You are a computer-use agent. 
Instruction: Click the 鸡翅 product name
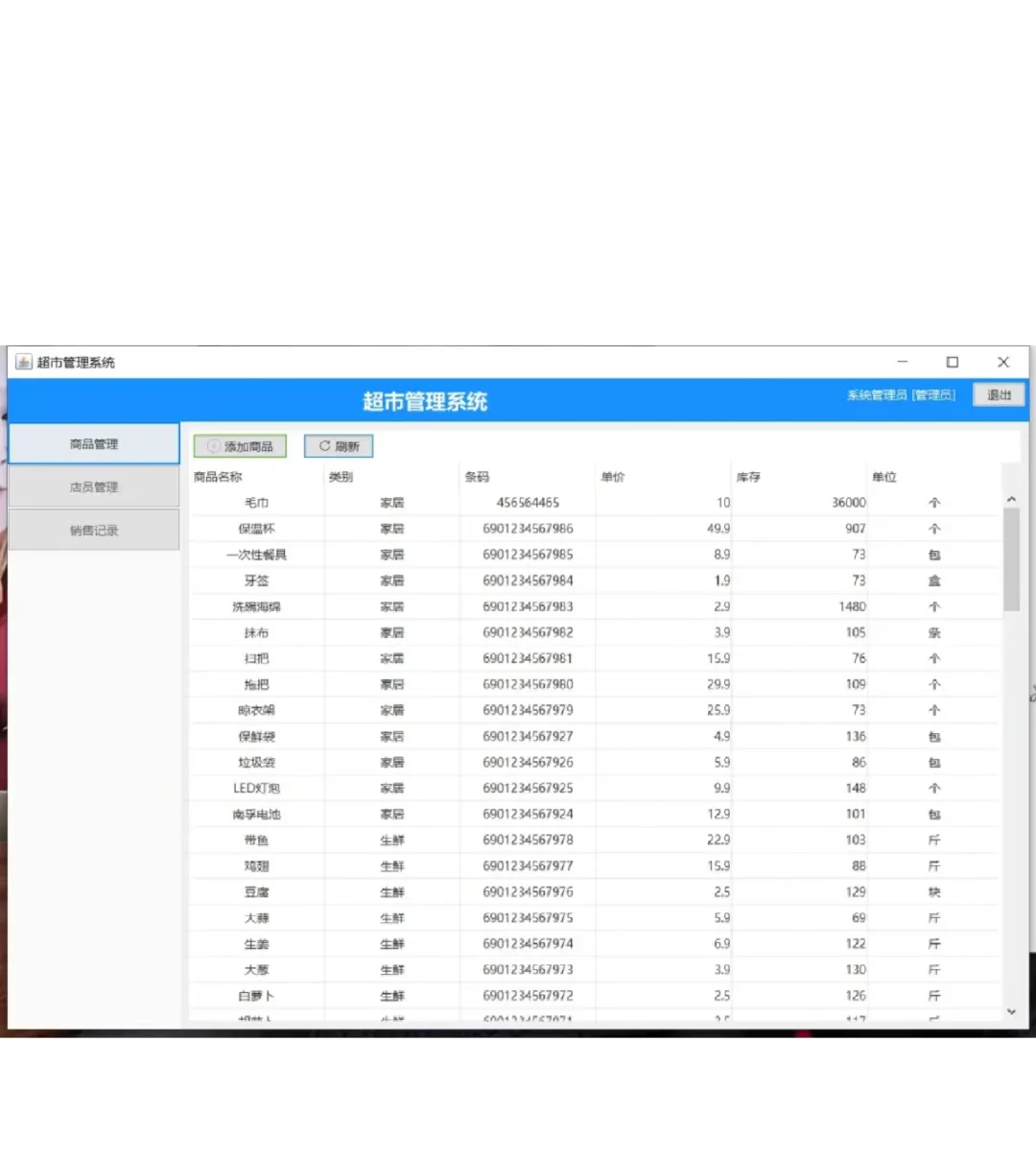(257, 865)
